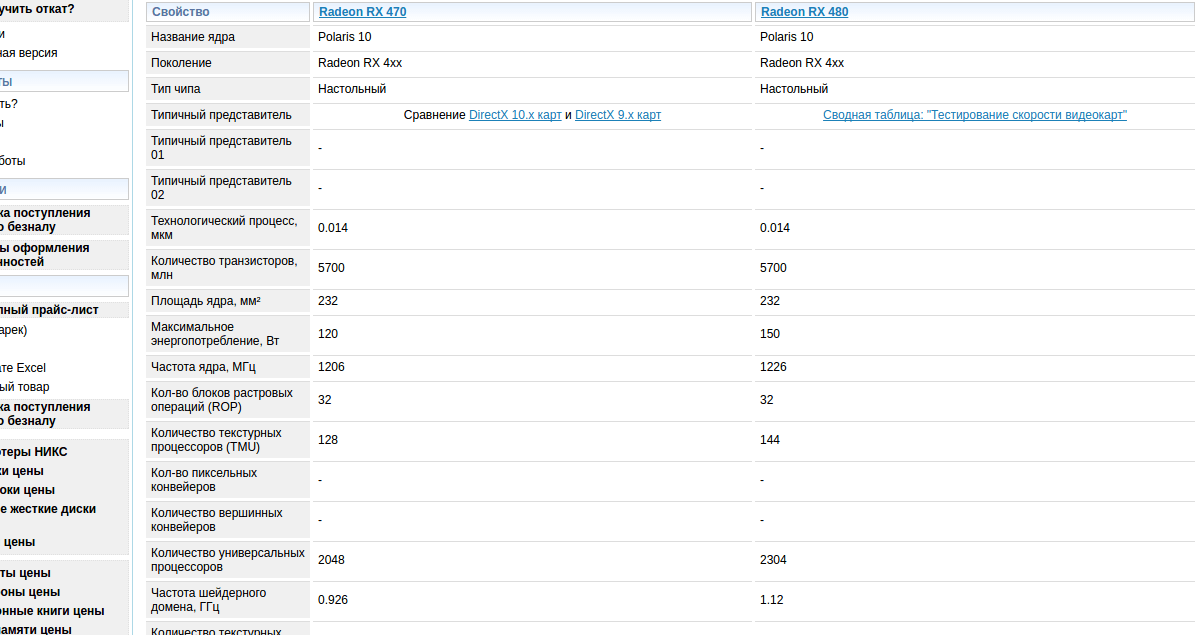Image resolution: width=1200 pixels, height=635 pixels.
Task: Click the Количество текстурных процессоров (TMU) label
Action: [216, 440]
